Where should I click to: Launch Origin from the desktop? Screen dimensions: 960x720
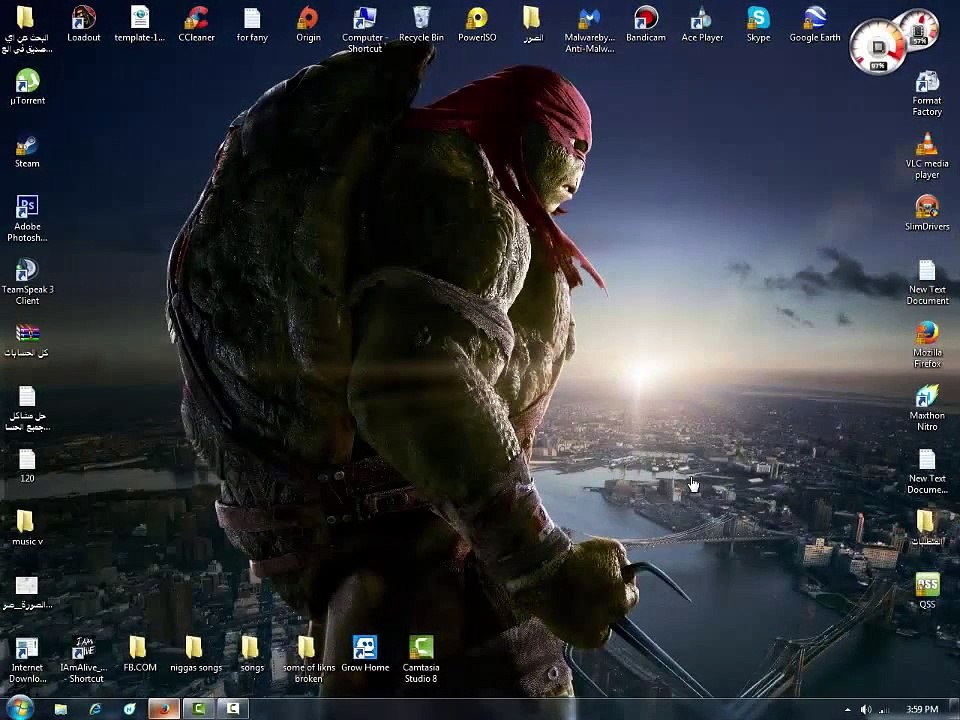(x=308, y=20)
